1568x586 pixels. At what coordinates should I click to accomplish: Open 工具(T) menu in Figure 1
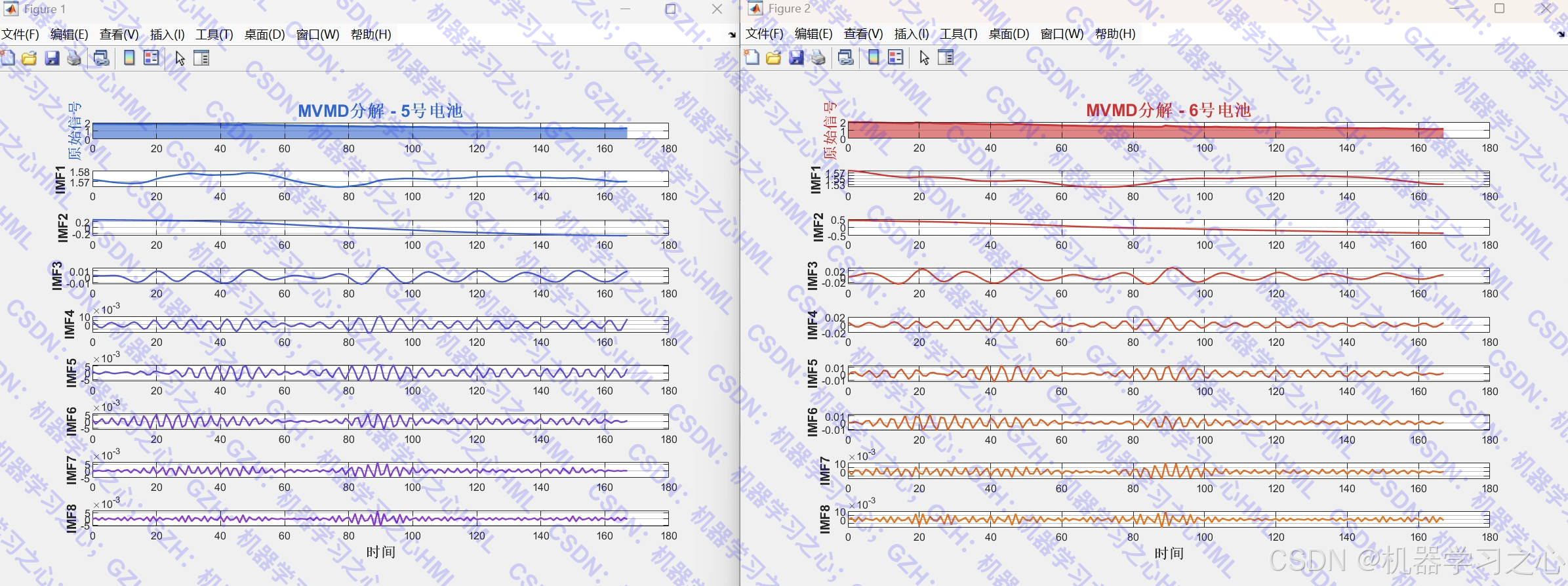point(214,34)
